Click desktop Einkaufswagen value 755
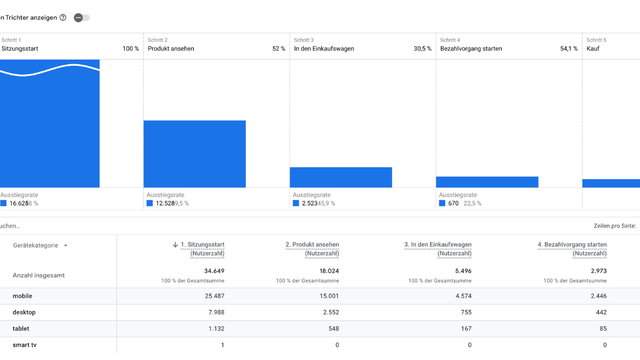 [466, 312]
